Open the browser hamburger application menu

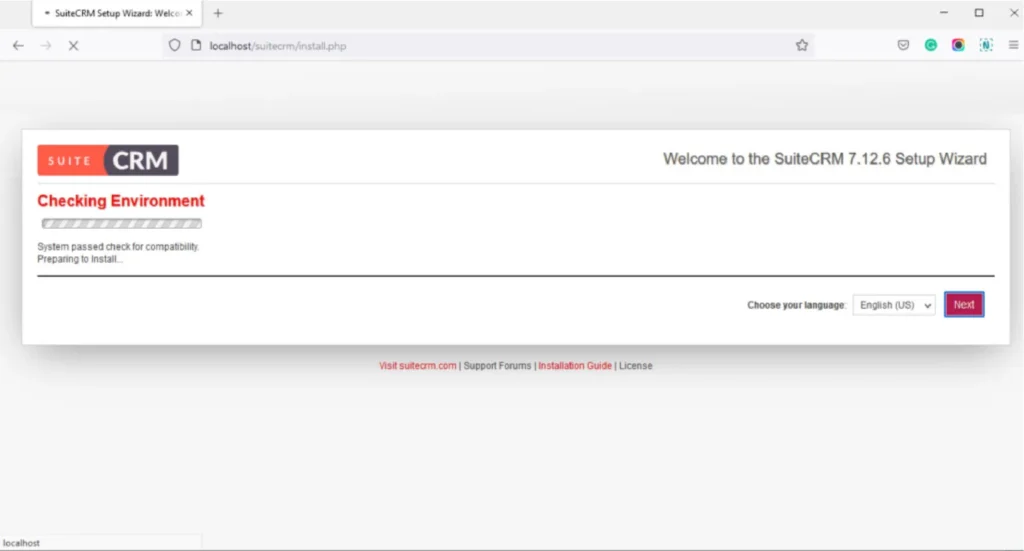[1013, 45]
